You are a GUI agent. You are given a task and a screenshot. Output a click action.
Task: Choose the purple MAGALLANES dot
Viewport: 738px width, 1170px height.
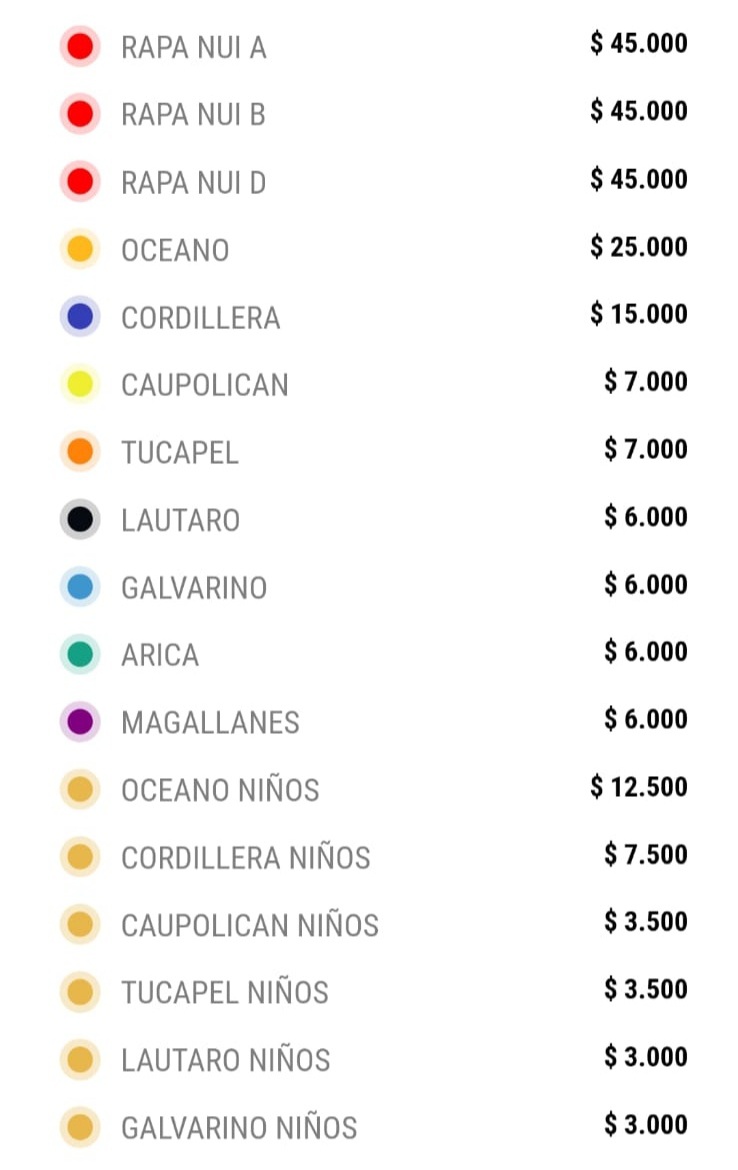[80, 722]
